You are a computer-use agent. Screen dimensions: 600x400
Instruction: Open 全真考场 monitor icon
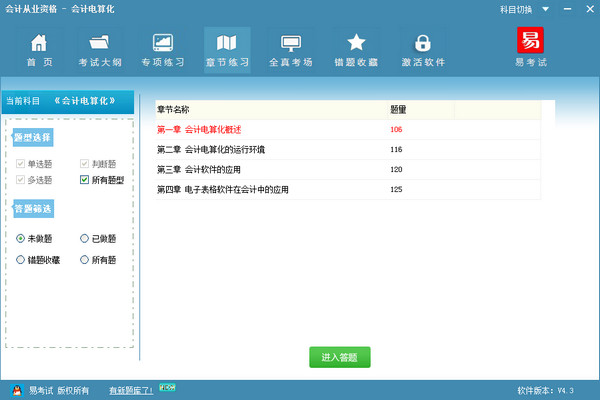point(291,43)
